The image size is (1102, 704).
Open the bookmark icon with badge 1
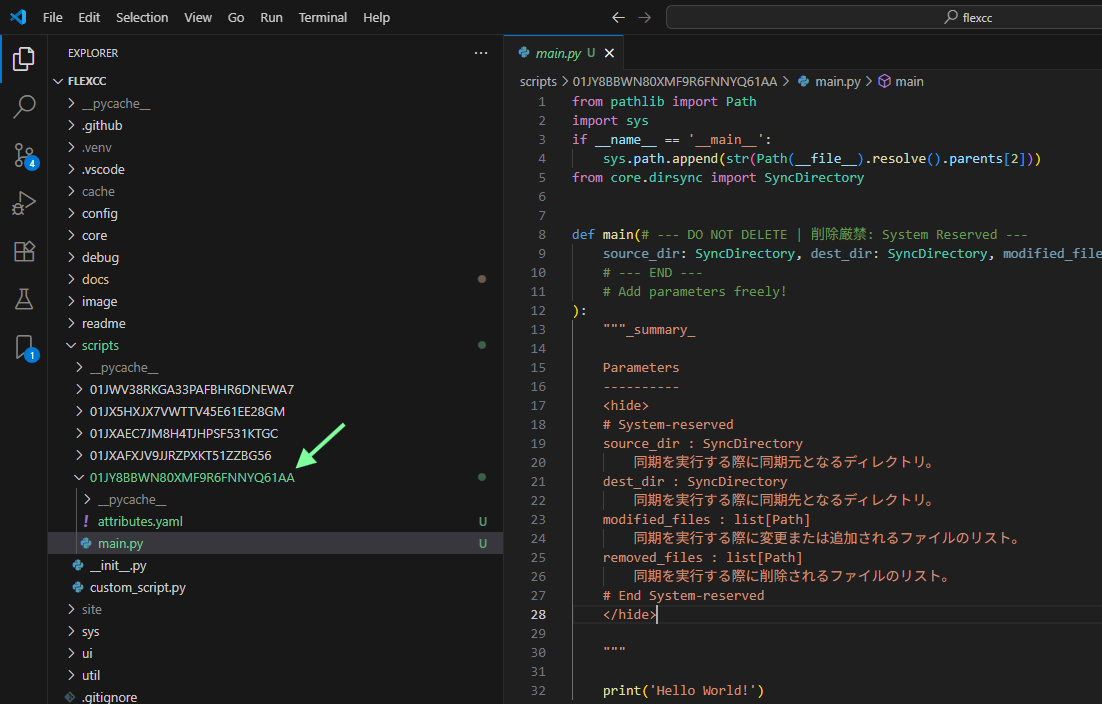click(25, 347)
